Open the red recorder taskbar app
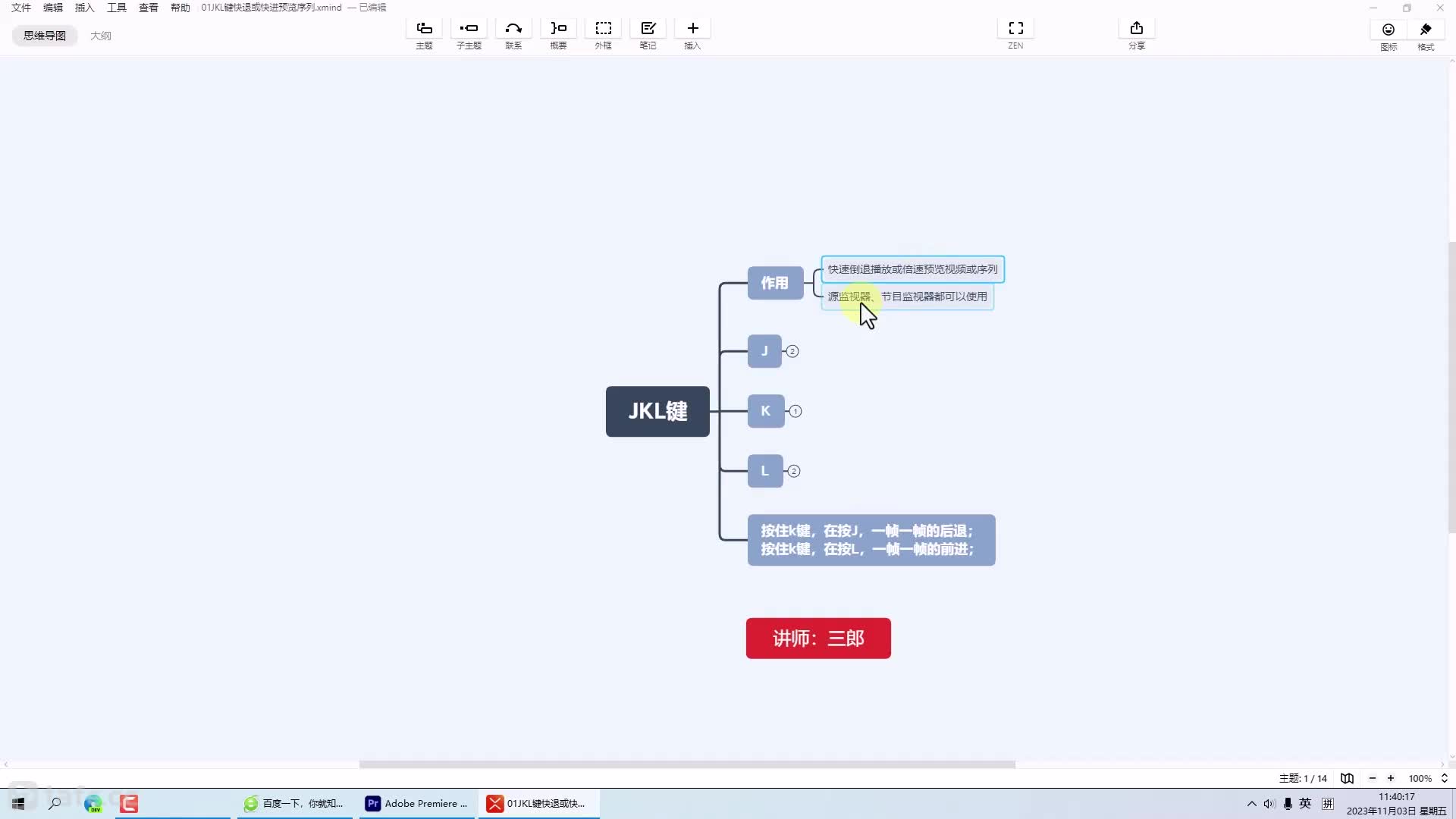 pyautogui.click(x=129, y=803)
